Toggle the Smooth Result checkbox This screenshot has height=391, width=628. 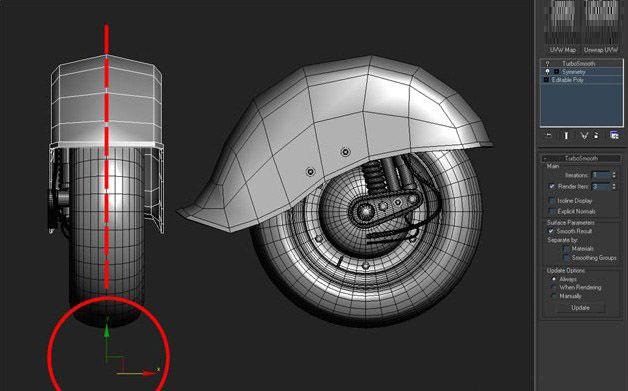[552, 231]
